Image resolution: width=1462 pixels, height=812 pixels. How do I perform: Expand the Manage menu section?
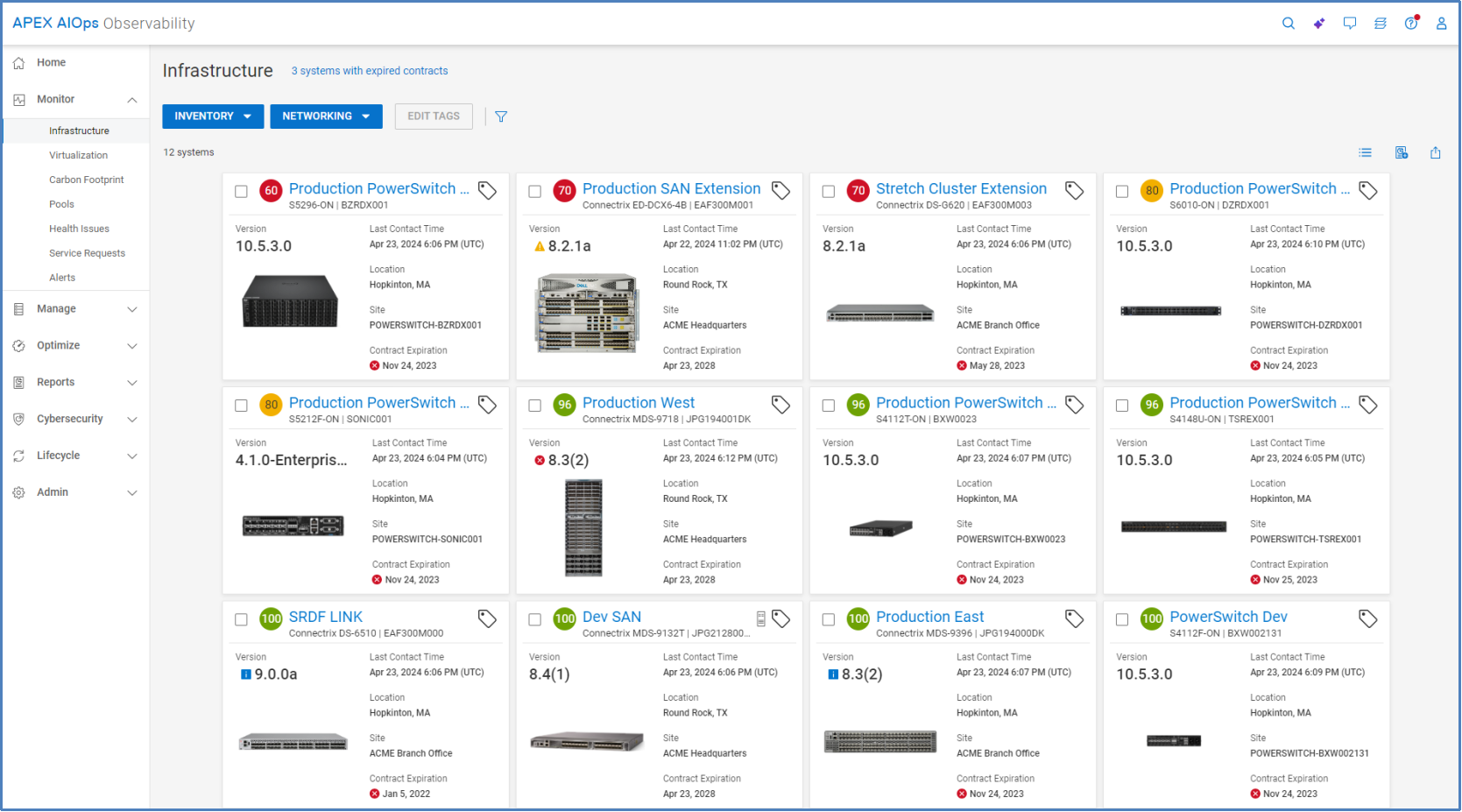[132, 309]
